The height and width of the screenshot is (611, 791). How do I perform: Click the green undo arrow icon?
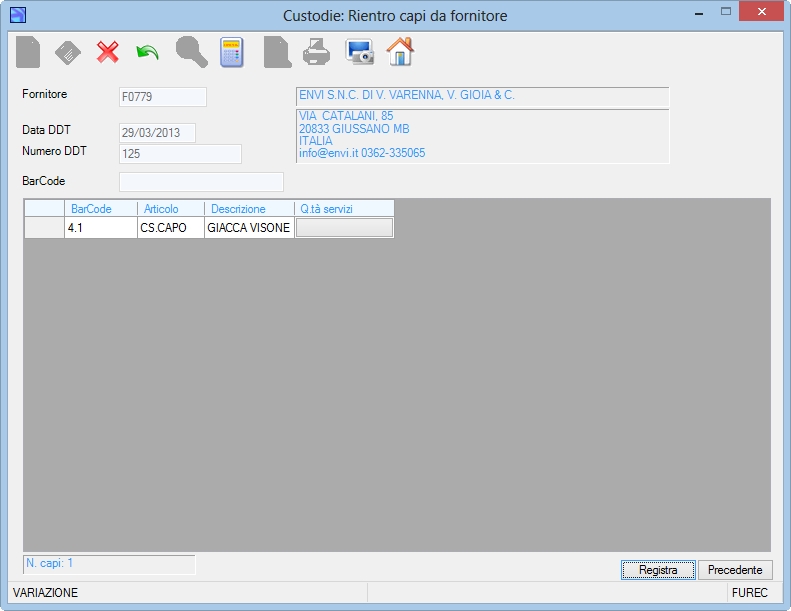[147, 52]
